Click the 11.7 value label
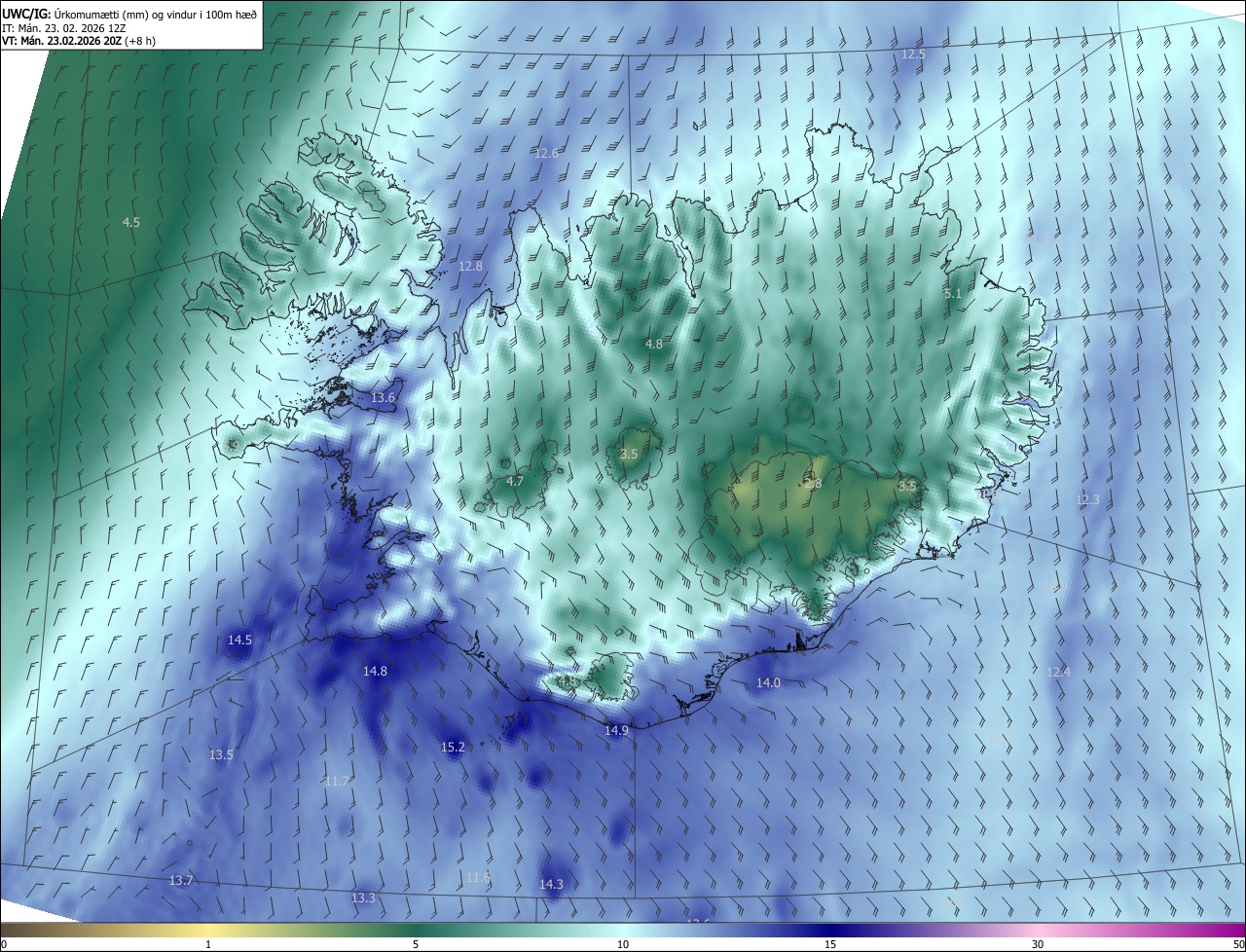The image size is (1246, 952). pos(337,782)
